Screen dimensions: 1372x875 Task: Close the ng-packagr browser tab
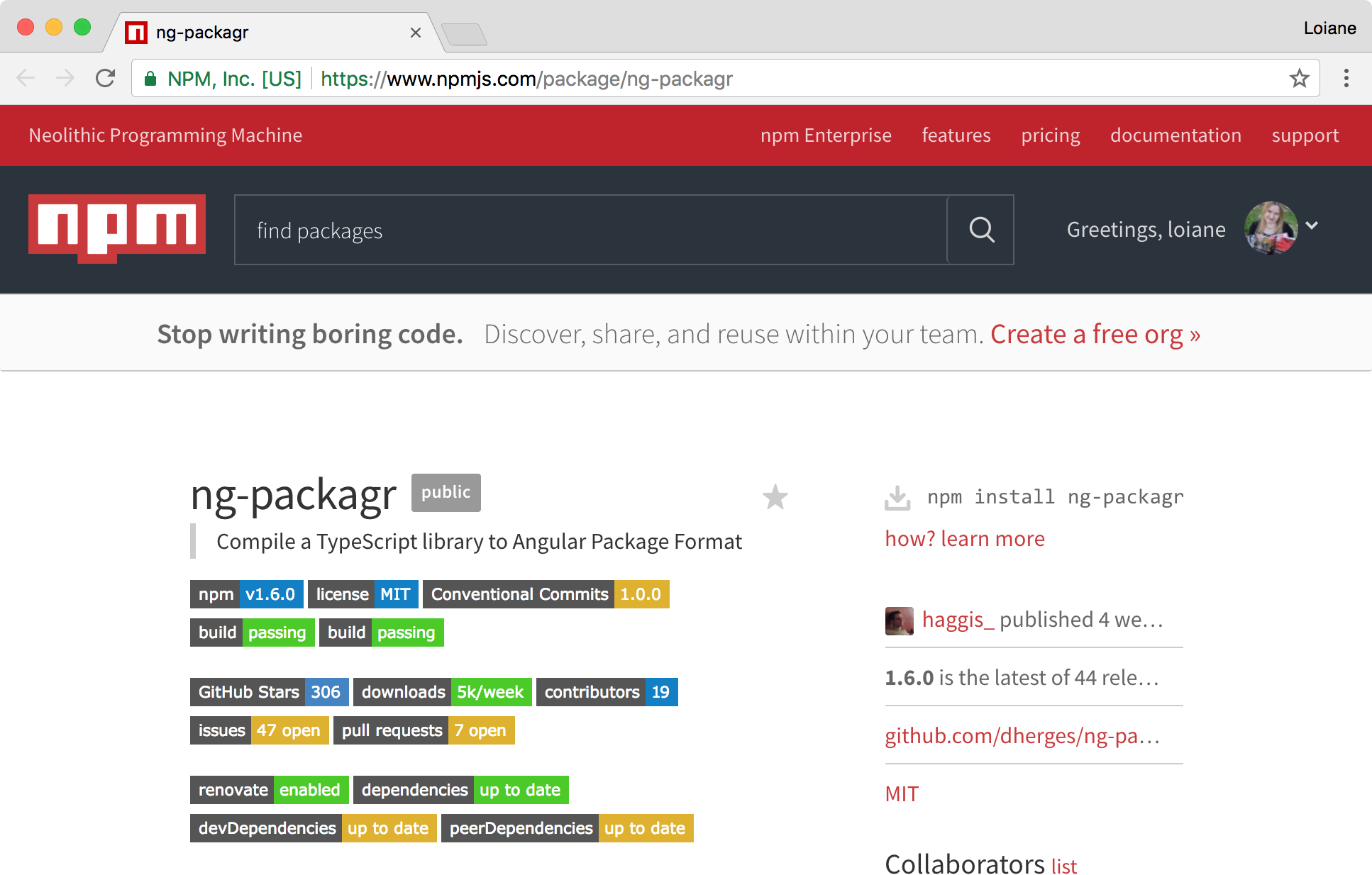[416, 33]
